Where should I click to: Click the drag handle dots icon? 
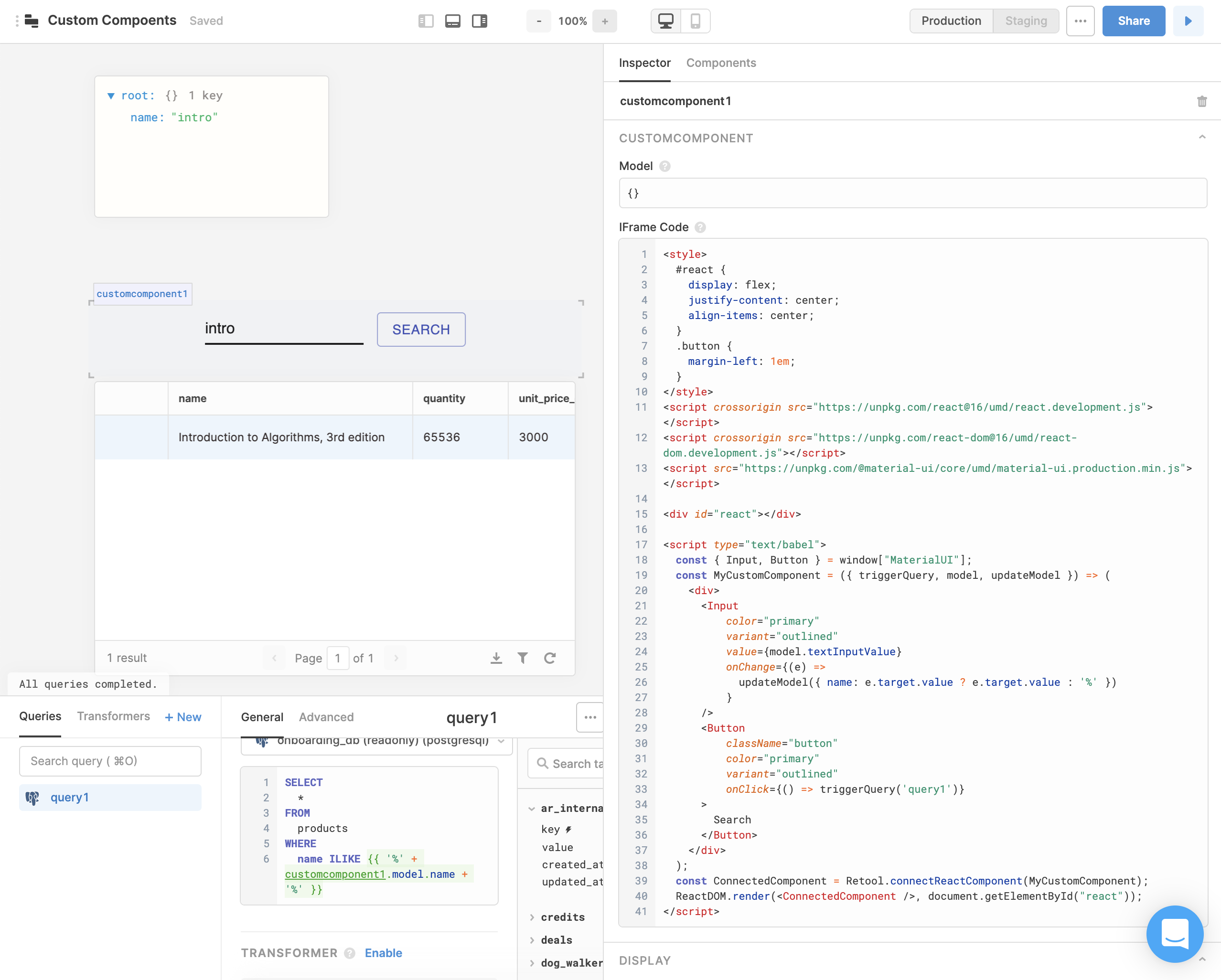point(17,21)
